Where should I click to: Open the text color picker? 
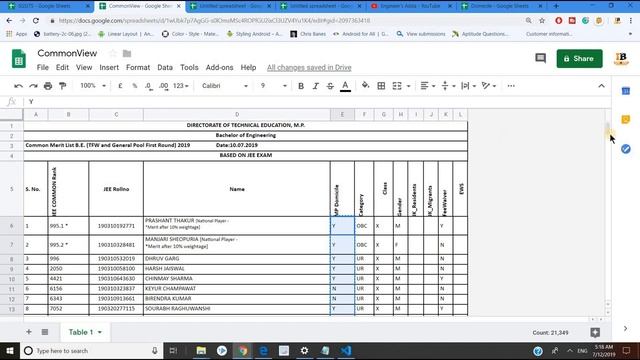coord(345,86)
